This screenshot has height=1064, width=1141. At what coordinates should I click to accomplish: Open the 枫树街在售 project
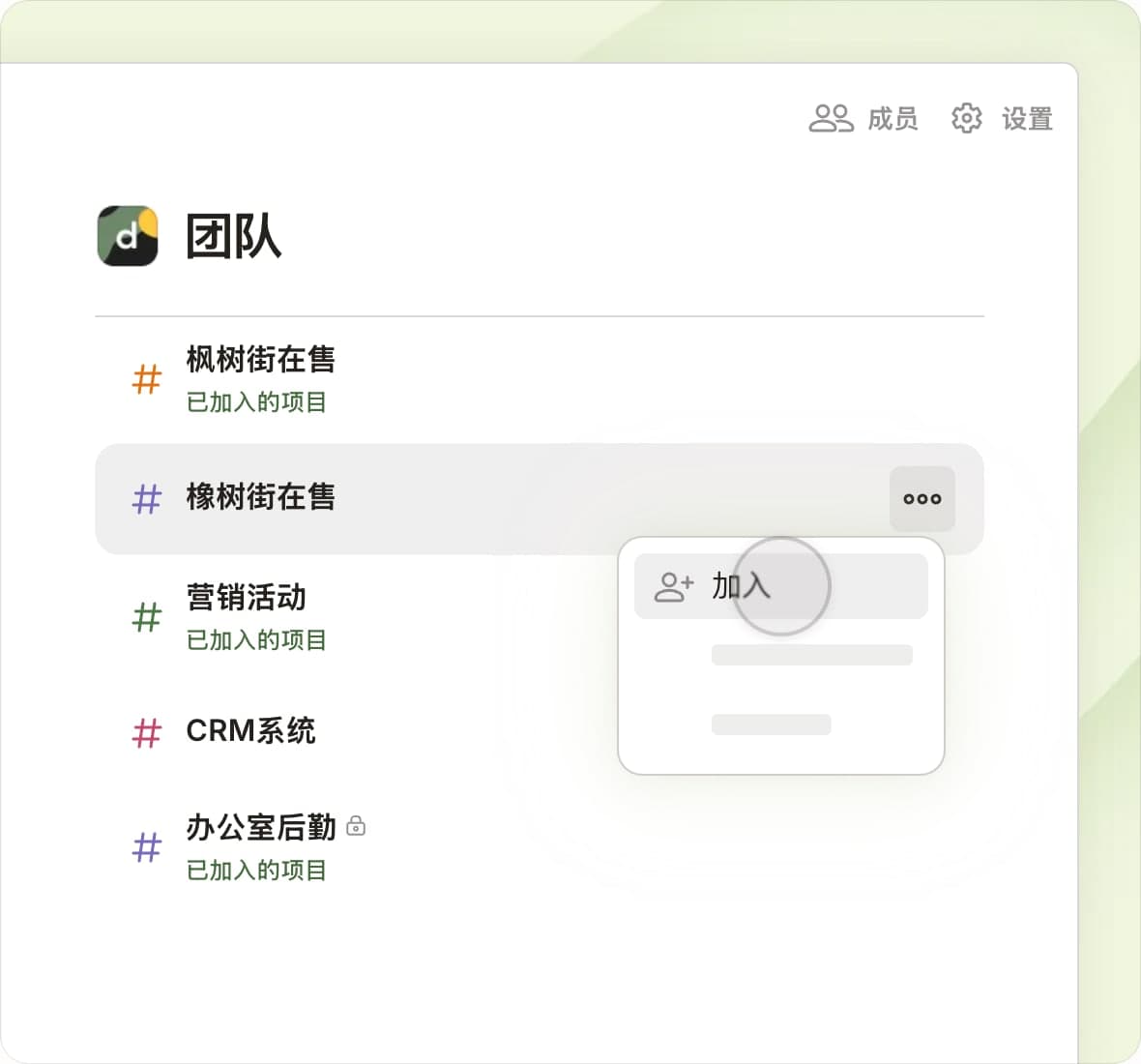click(x=260, y=360)
